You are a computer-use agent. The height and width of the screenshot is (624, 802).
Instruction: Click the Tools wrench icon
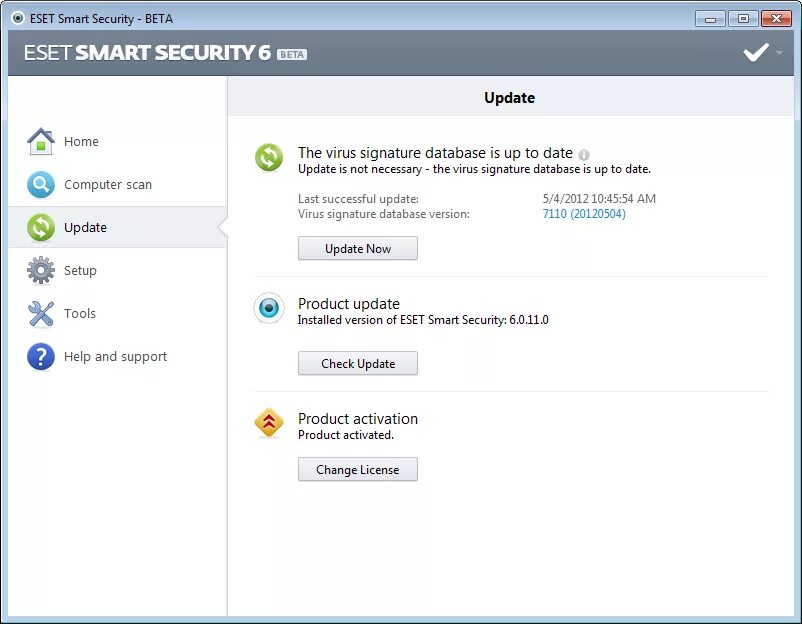pyautogui.click(x=41, y=314)
